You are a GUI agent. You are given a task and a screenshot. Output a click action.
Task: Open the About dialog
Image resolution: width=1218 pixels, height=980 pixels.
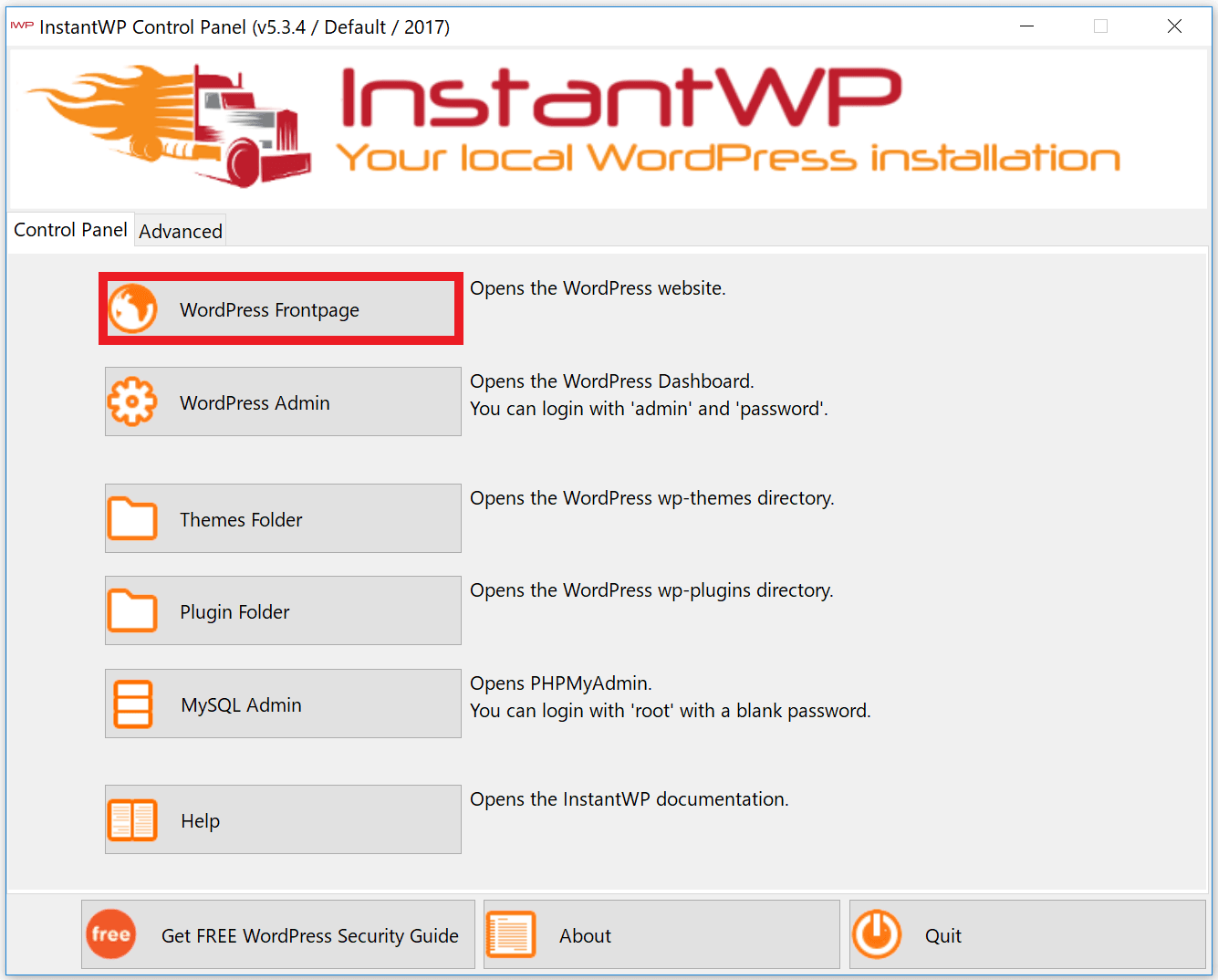661,934
